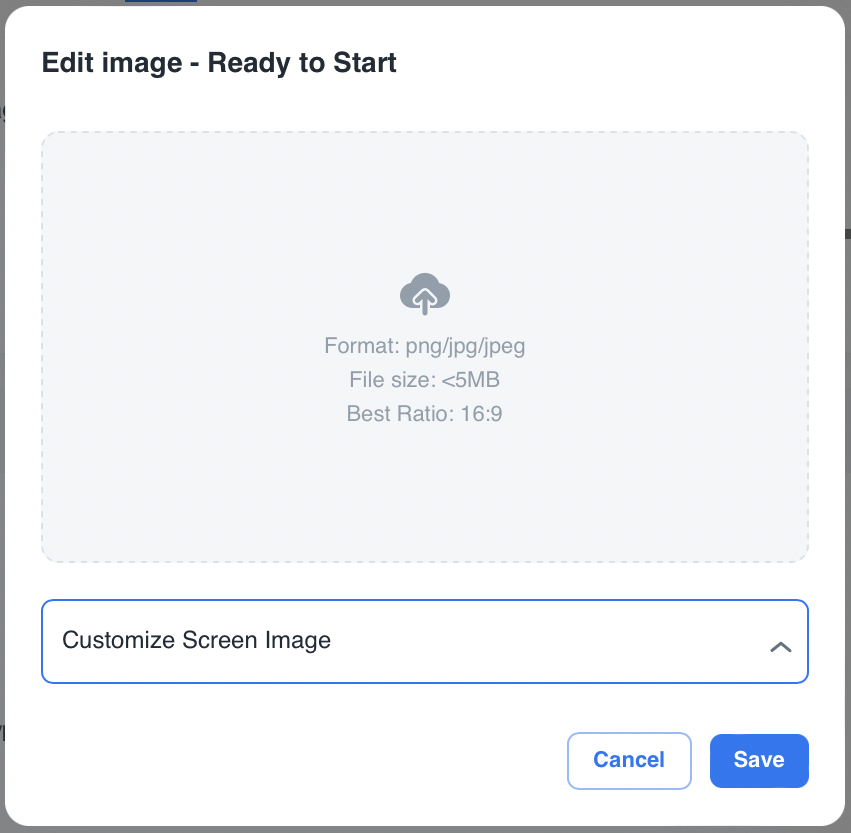Click the cloud upload icon

pyautogui.click(x=425, y=294)
